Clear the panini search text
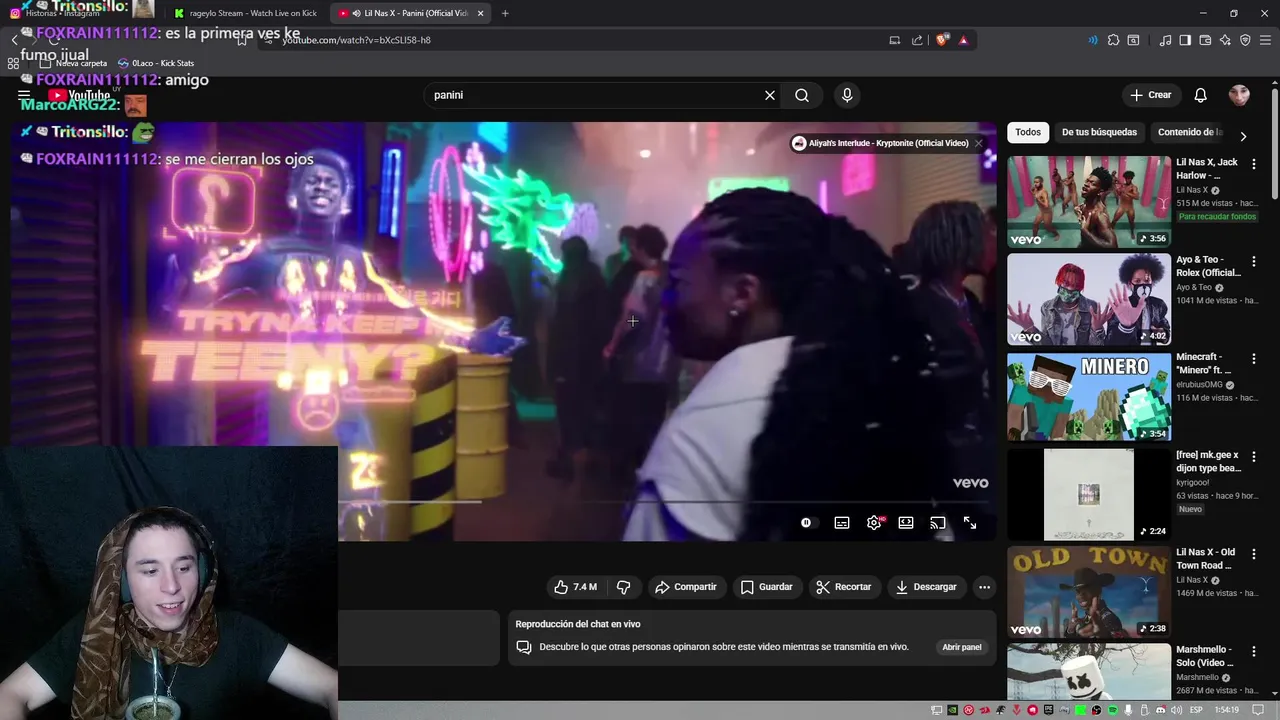 click(770, 95)
